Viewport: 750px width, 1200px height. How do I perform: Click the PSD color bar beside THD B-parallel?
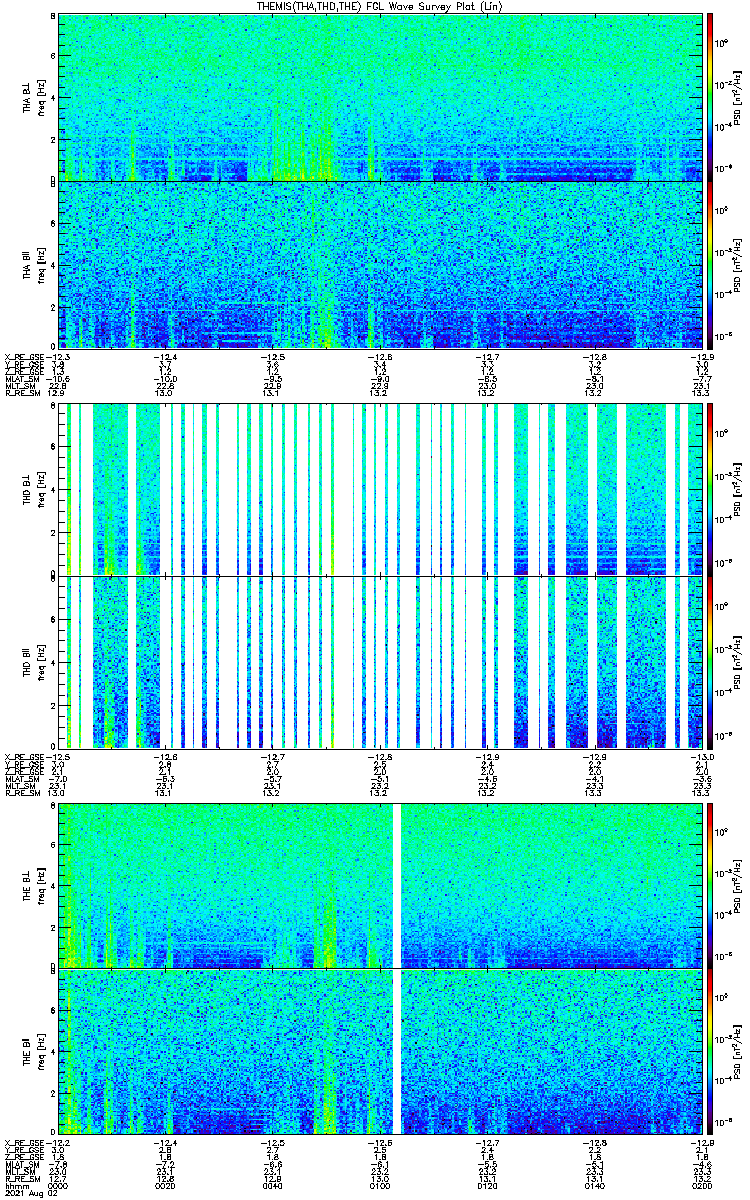coord(710,662)
